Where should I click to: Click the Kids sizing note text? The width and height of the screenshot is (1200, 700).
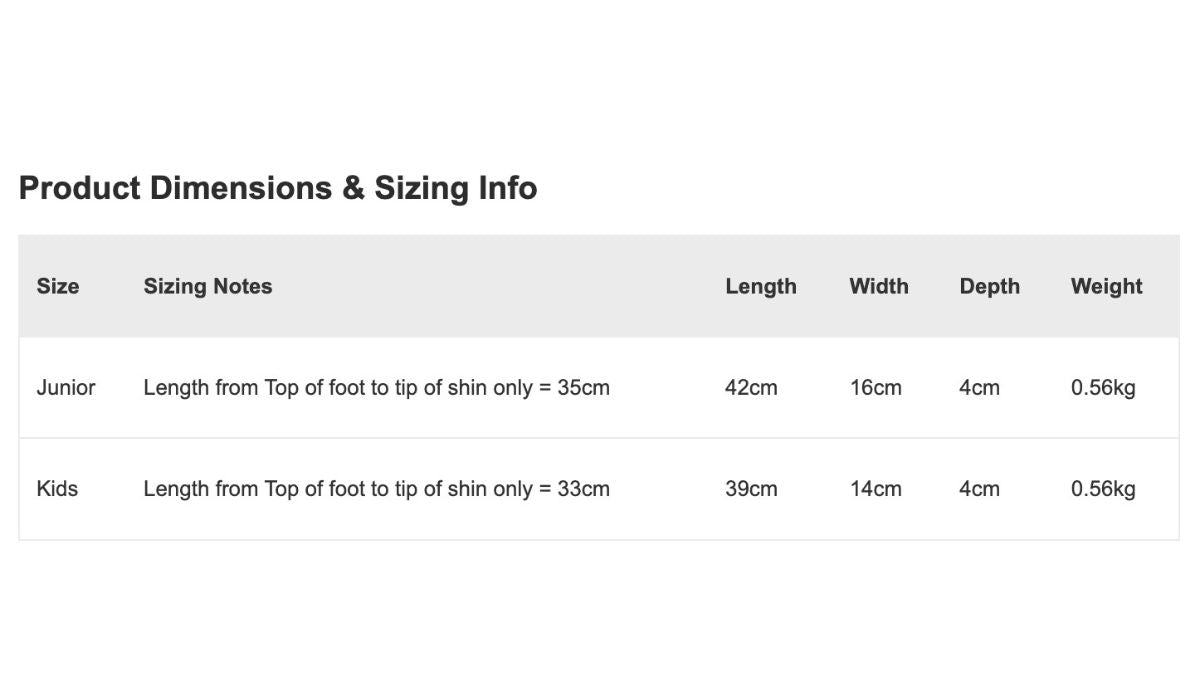tap(376, 489)
